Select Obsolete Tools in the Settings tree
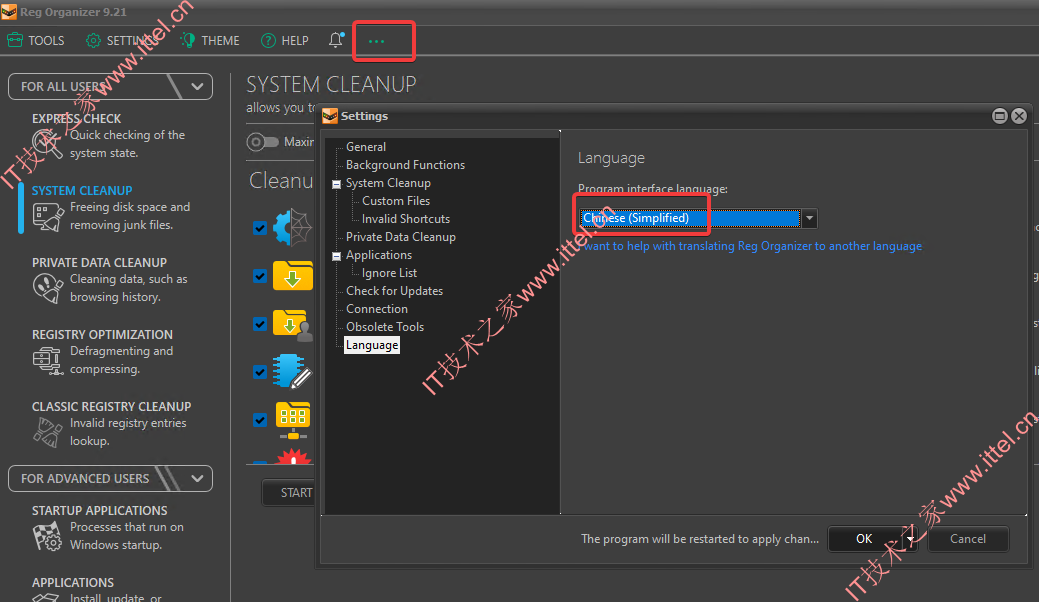Image resolution: width=1039 pixels, height=602 pixels. point(385,326)
